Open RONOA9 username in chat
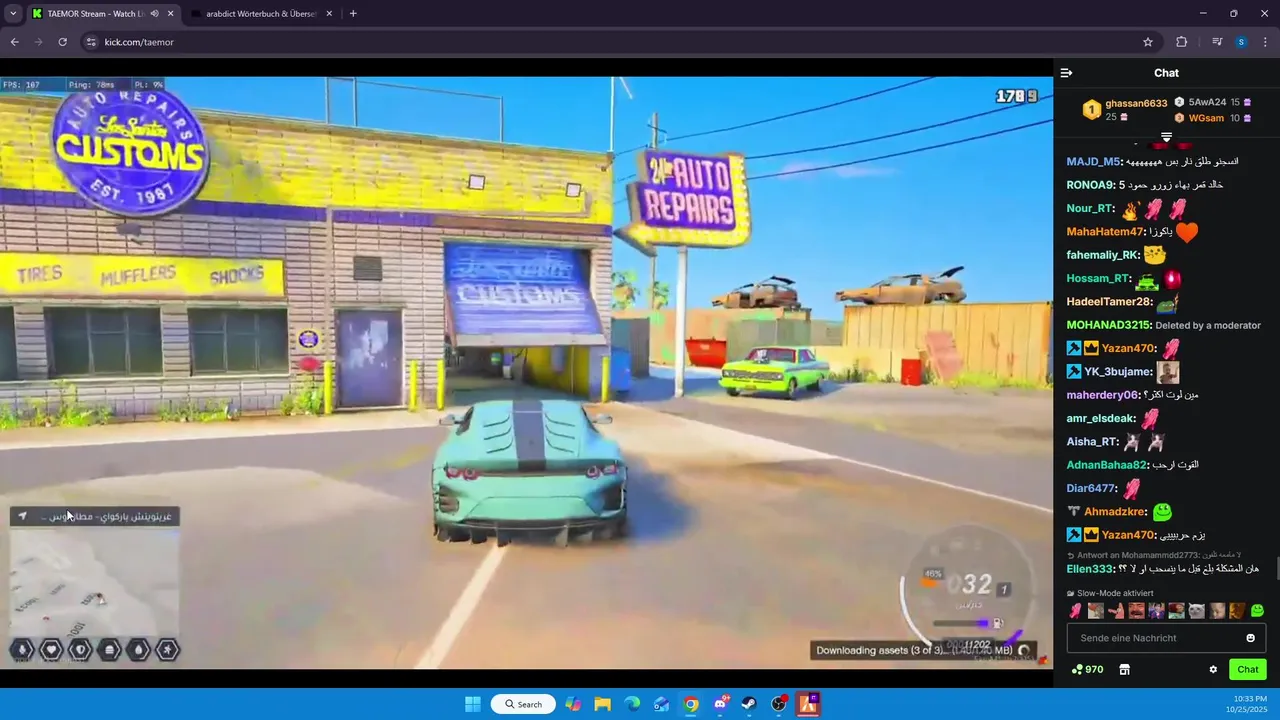Viewport: 1280px width, 720px height. [x=1090, y=185]
